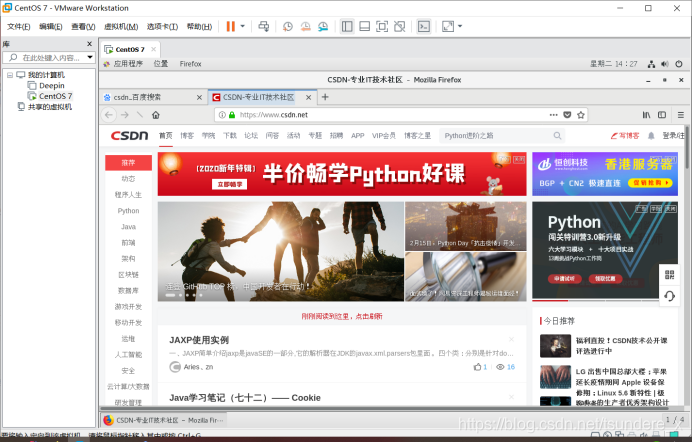Save page to Pocket icon
Screen dimensions: 692x443
tap(567, 115)
